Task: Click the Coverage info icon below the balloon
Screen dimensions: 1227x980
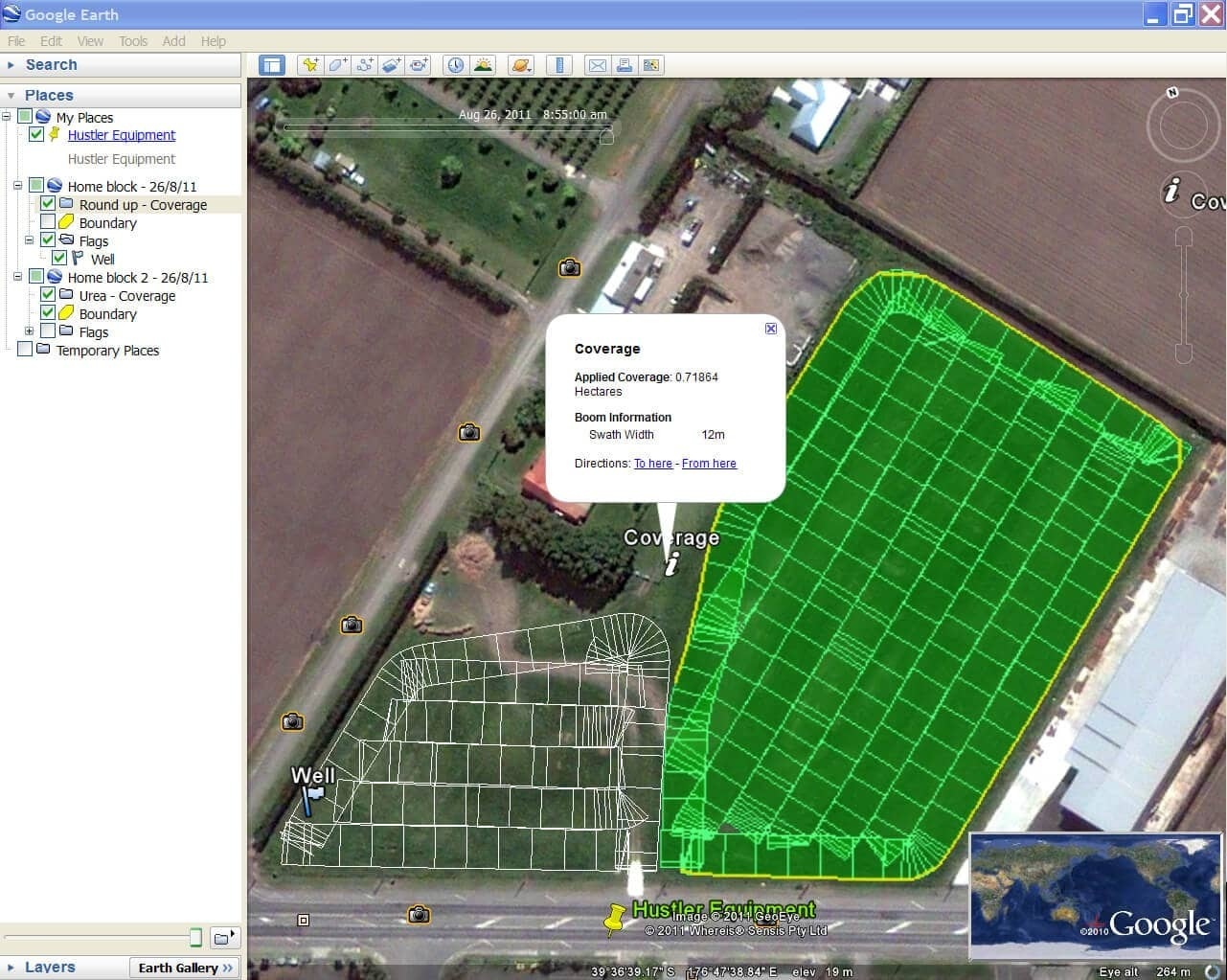Action: [672, 564]
